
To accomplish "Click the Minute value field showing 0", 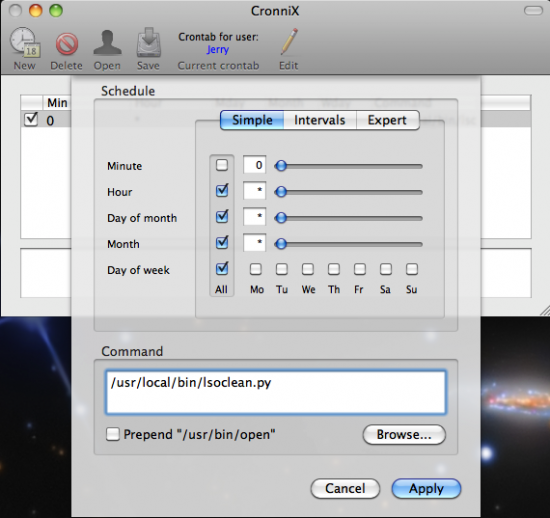I will [255, 164].
